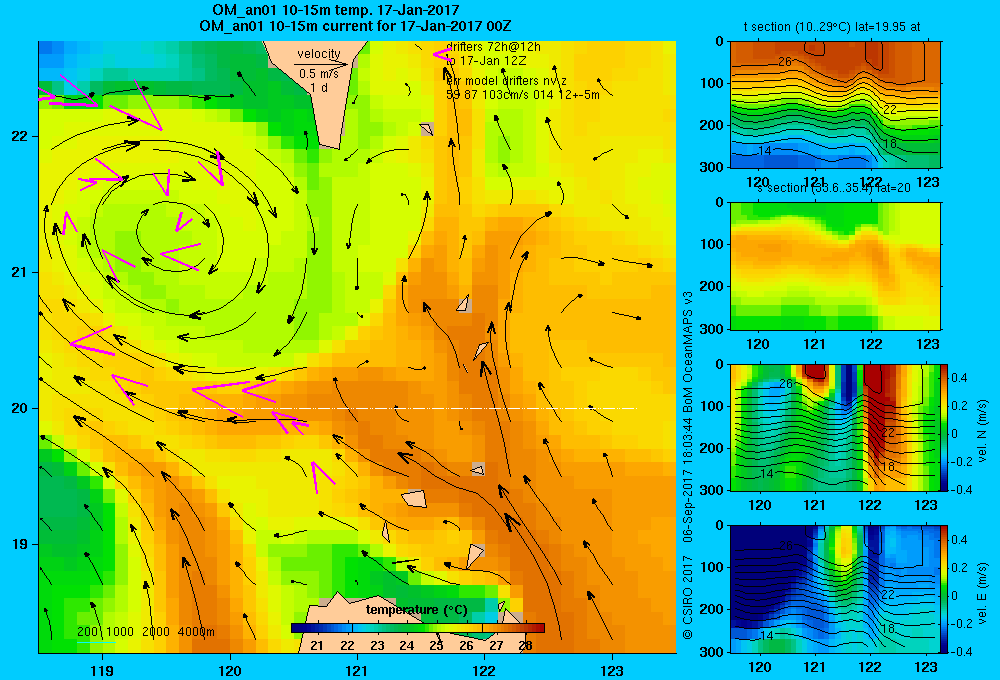Click the '0.5 m/s' velocity scale text
Viewport: 1000px width, 680px height.
coord(319,74)
